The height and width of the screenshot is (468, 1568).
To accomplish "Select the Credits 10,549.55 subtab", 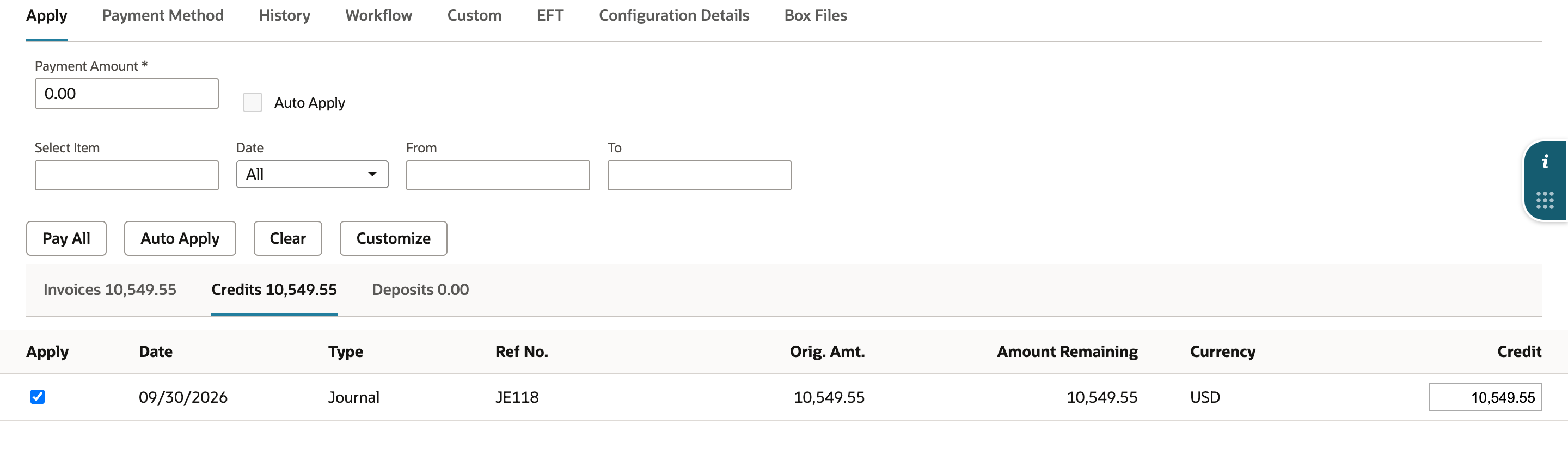I will point(274,290).
